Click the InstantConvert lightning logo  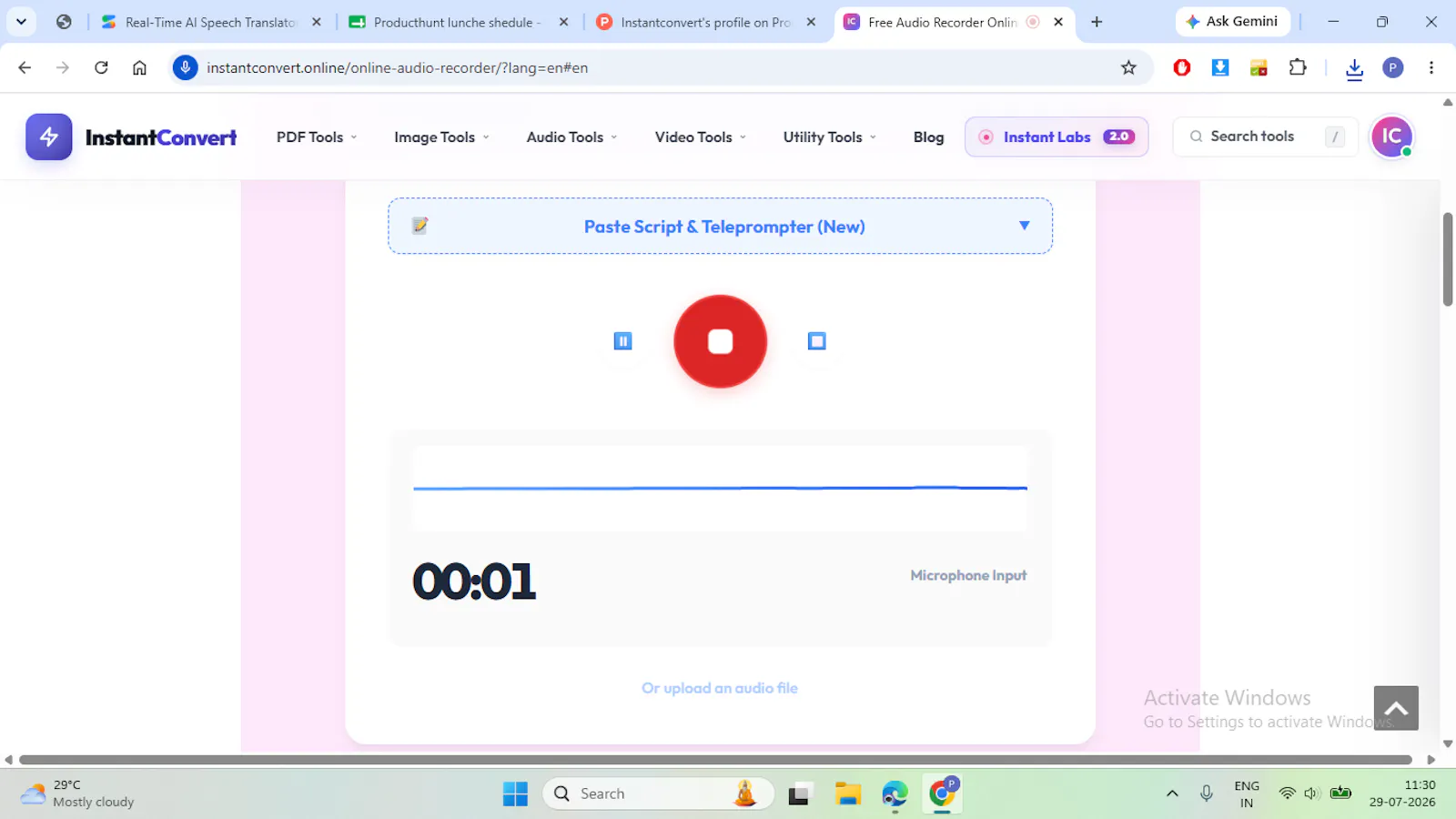click(49, 136)
